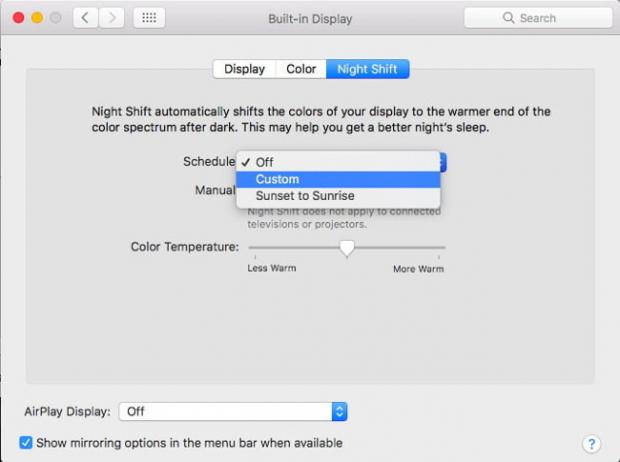Viewport: 620px width, 462px height.
Task: Show all preferences via grid icon
Action: click(x=149, y=18)
